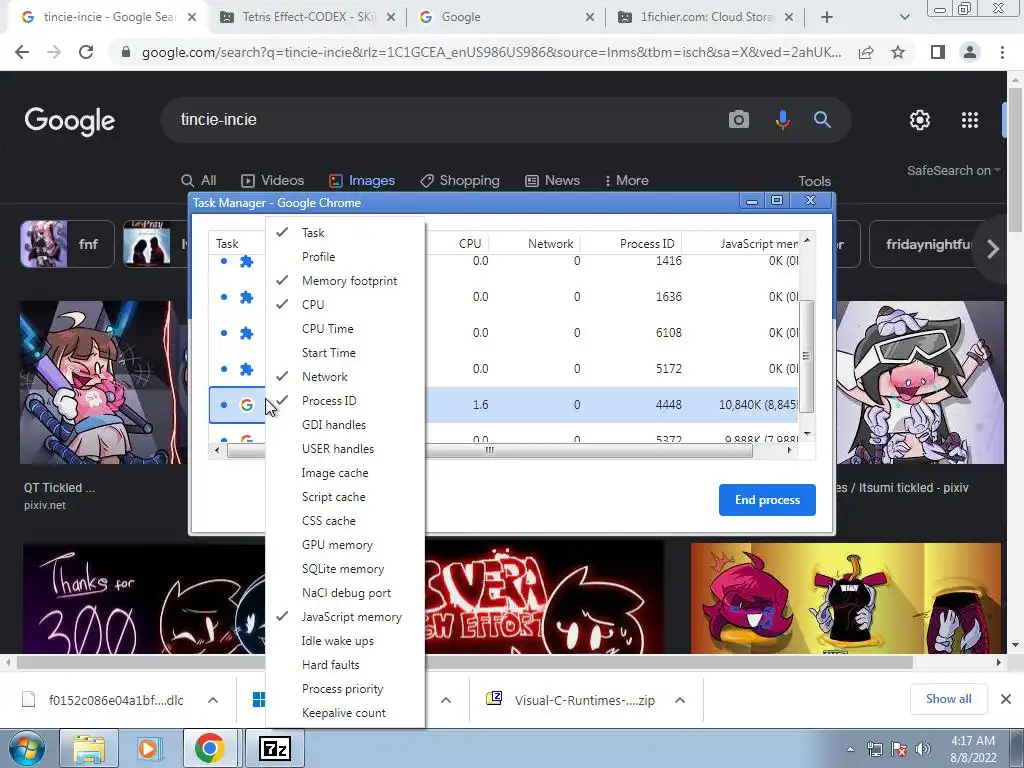Click the Task Manager vertical scrollbar thumb
Screen dimensions: 1024x768
tap(807, 356)
